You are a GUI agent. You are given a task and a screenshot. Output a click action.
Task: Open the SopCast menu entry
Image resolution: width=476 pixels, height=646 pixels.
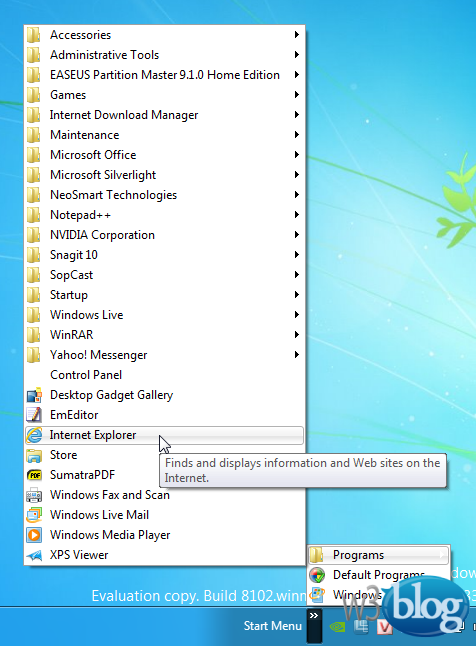pos(164,275)
